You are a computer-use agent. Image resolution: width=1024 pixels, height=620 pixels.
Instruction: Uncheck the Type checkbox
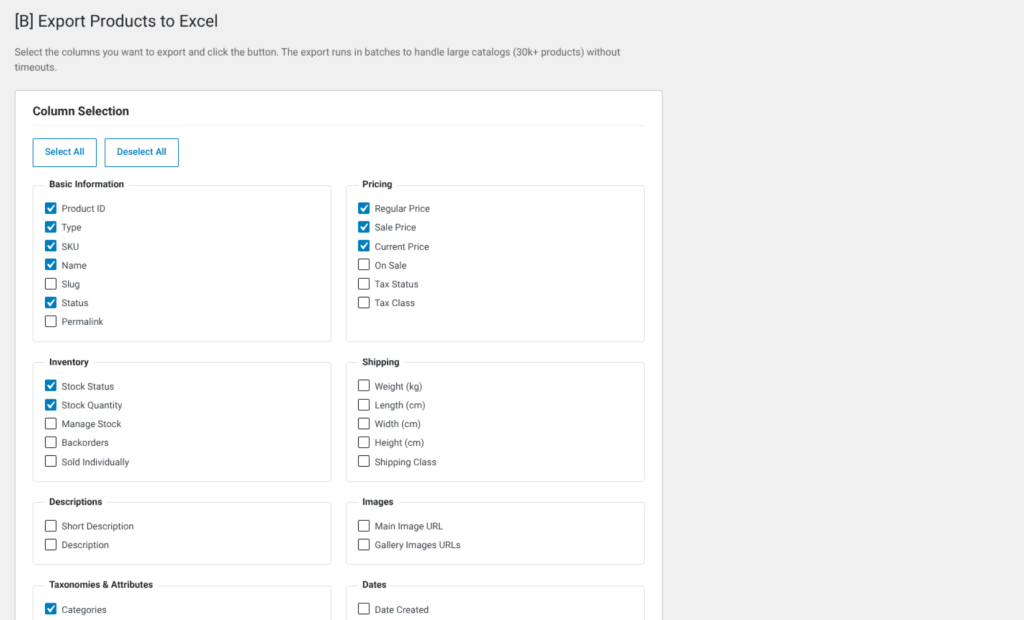pyautogui.click(x=50, y=227)
